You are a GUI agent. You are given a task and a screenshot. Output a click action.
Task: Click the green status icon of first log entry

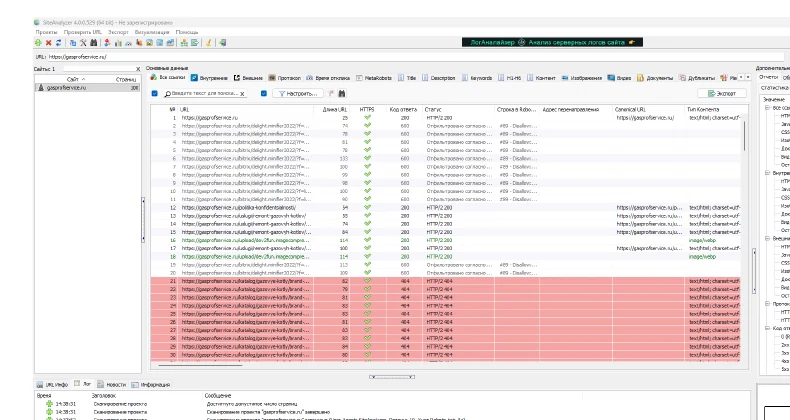[x=49, y=404]
